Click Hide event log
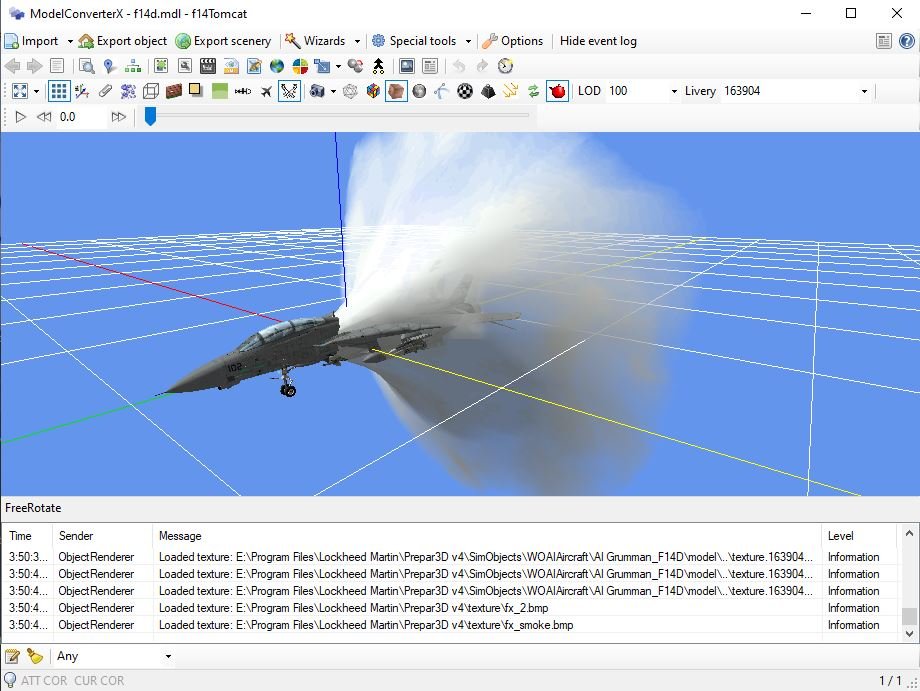Screen dimensions: 920x691 click(x=598, y=41)
